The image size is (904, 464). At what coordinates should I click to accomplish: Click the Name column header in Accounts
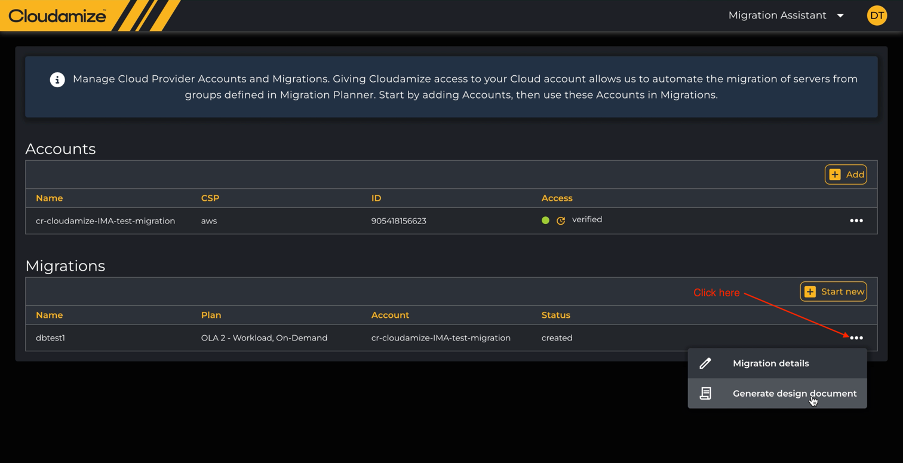[x=49, y=198]
